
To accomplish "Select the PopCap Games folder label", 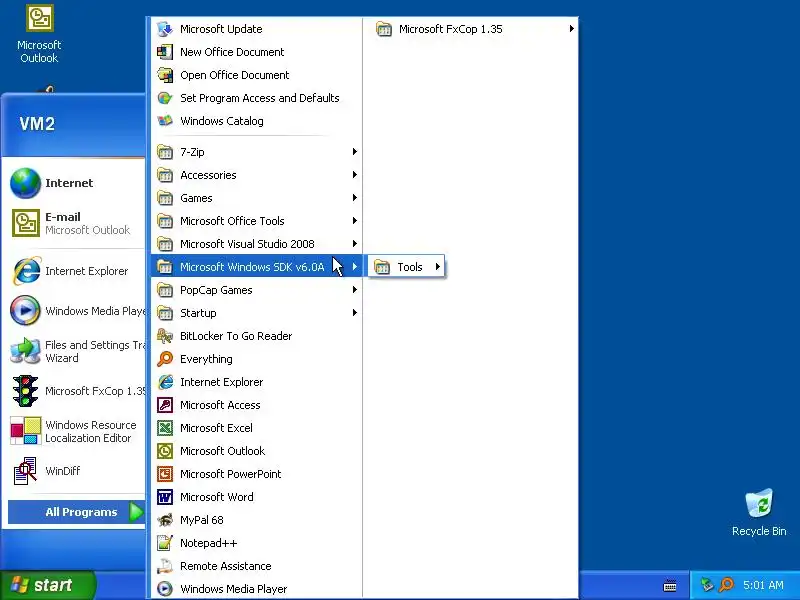I will [x=216, y=290].
